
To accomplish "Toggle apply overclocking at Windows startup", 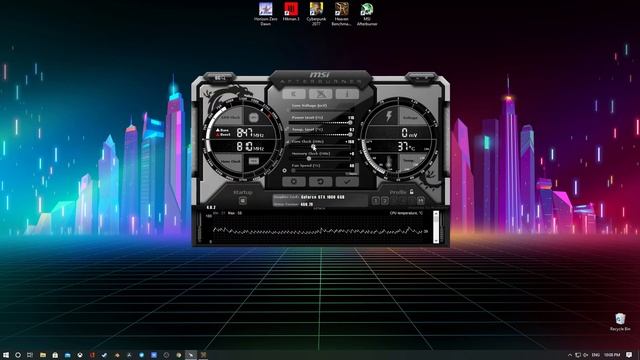I will pyautogui.click(x=242, y=200).
